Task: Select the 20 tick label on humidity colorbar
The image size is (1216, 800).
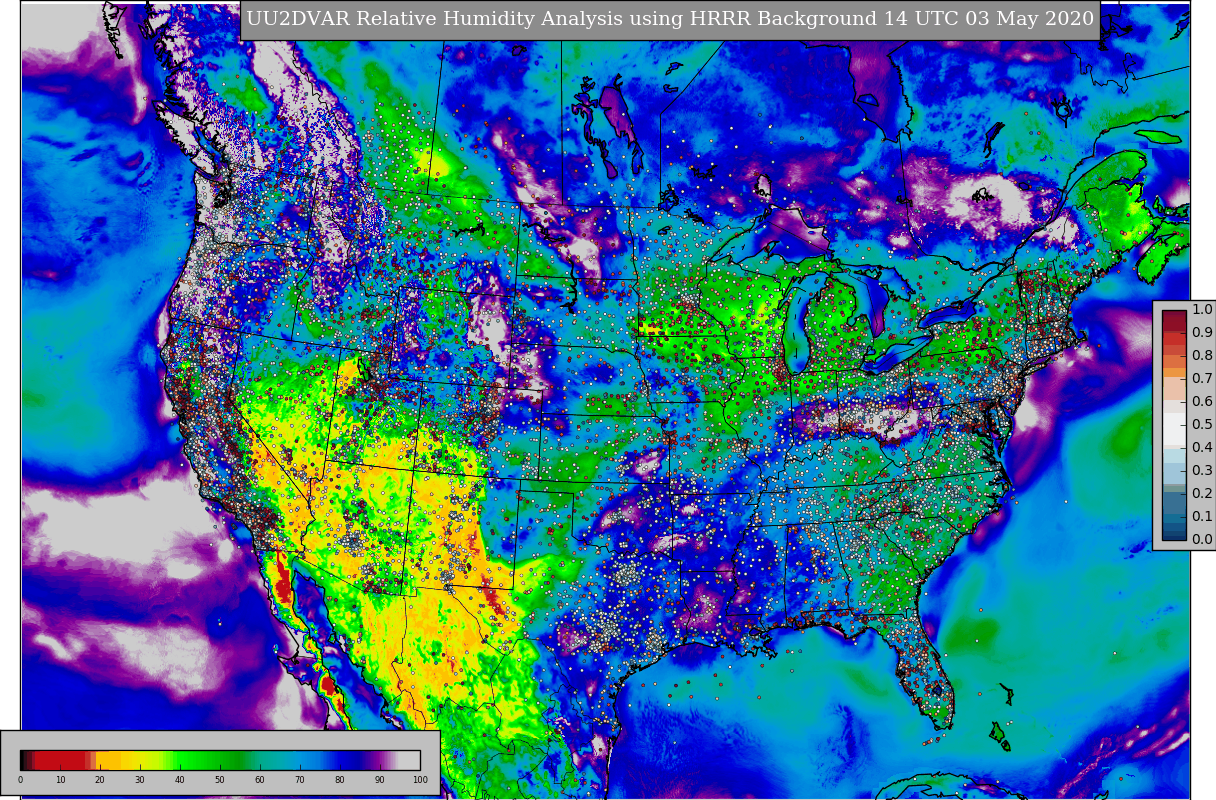Action: click(x=100, y=780)
